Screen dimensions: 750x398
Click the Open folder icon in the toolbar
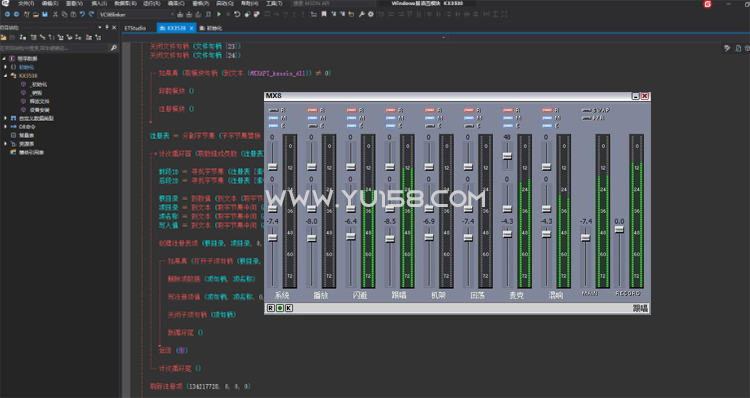(x=36, y=14)
